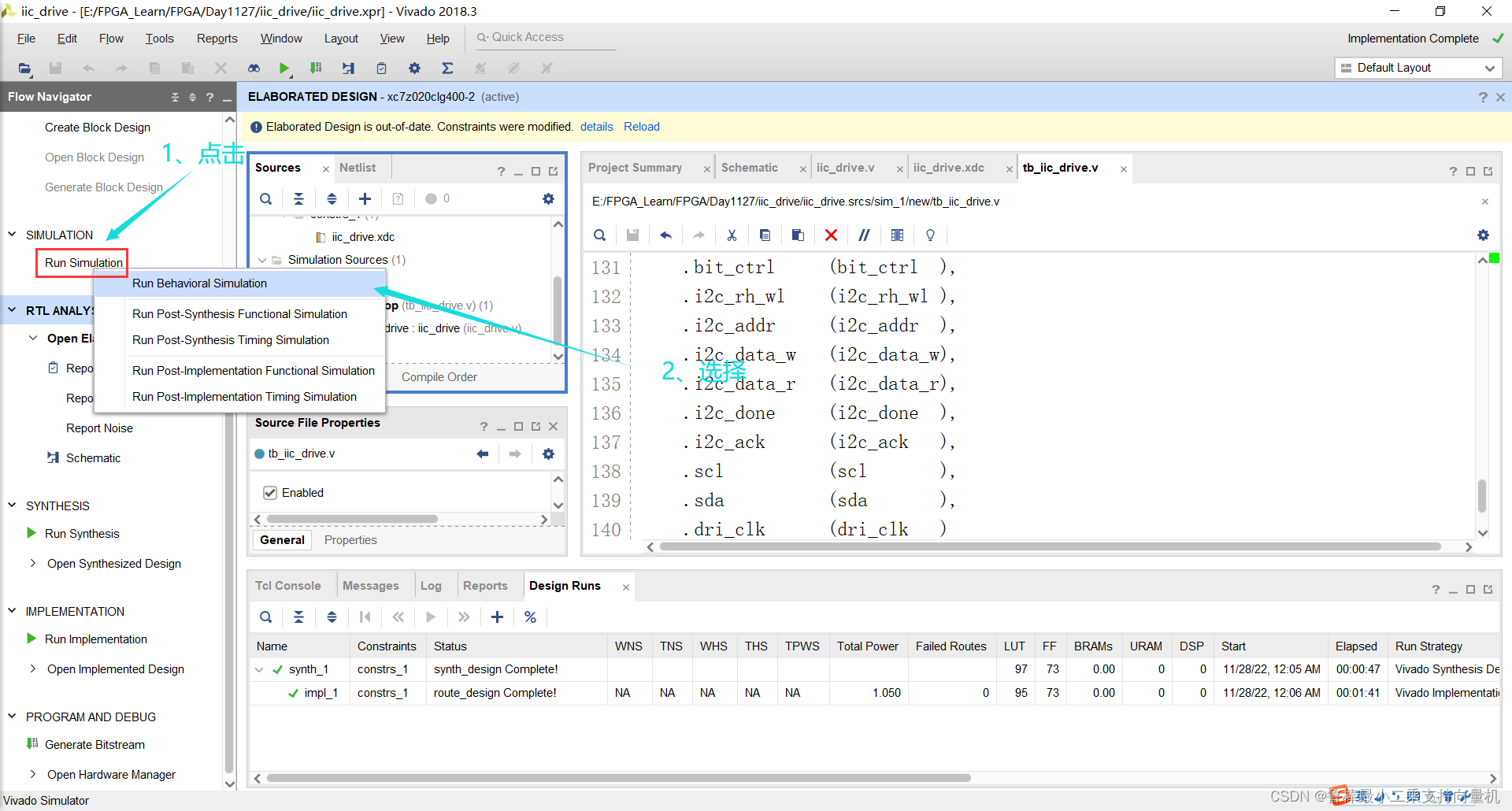The height and width of the screenshot is (811, 1512).
Task: Click the main toolbar green Run button
Action: 284,69
